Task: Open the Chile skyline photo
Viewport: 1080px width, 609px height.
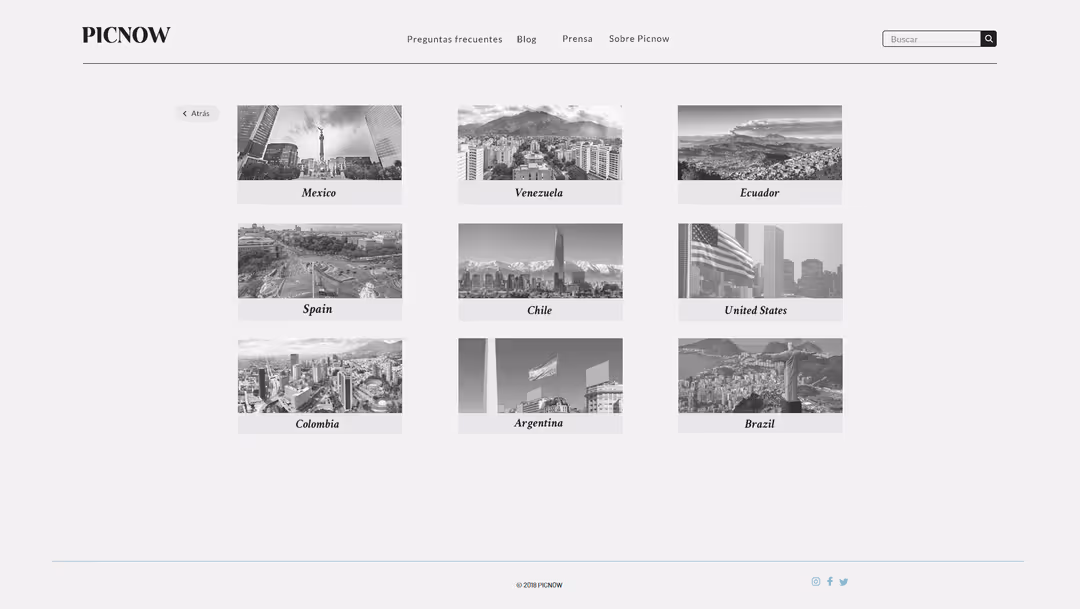Action: tap(540, 261)
